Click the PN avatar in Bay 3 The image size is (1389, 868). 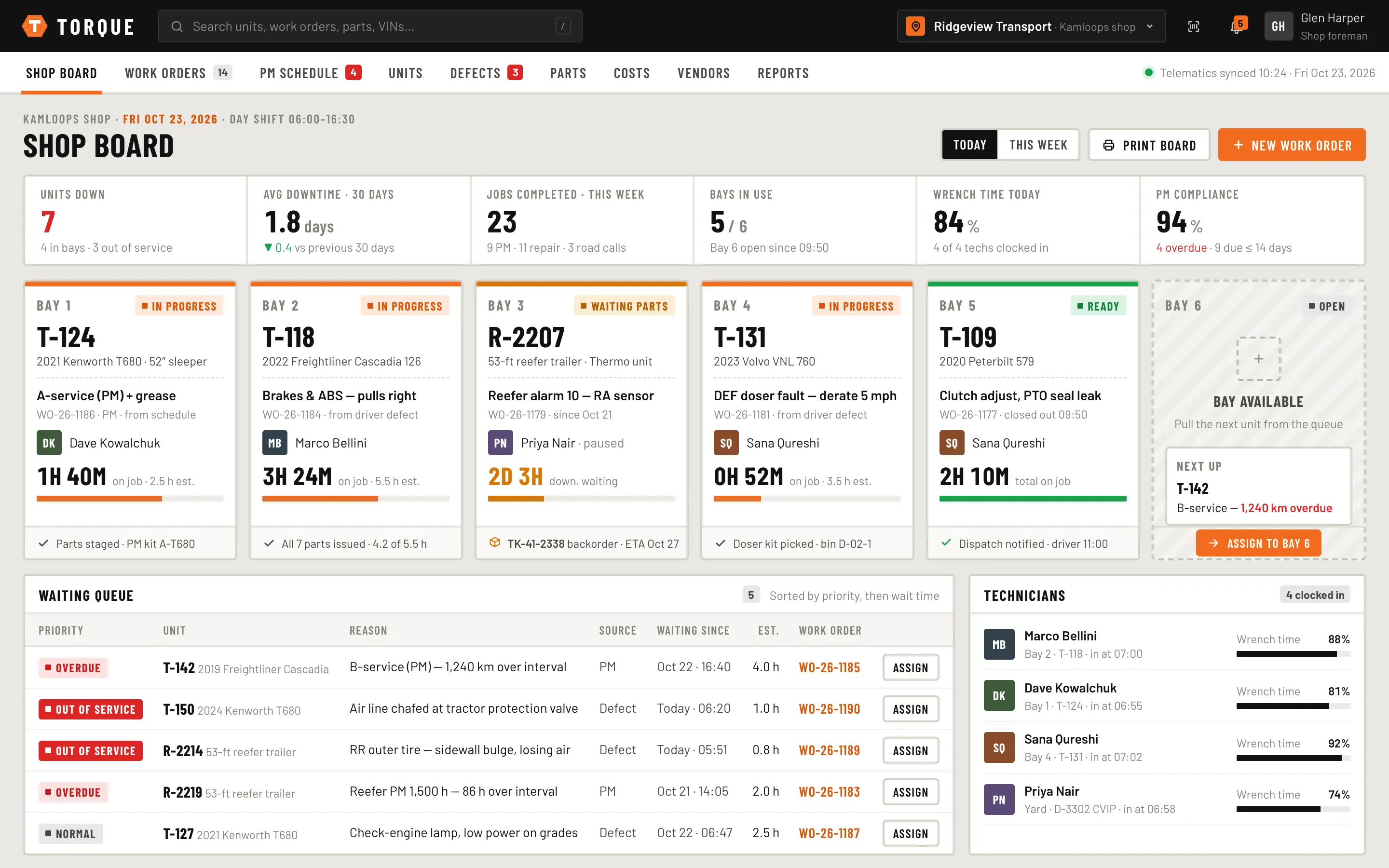(x=500, y=443)
